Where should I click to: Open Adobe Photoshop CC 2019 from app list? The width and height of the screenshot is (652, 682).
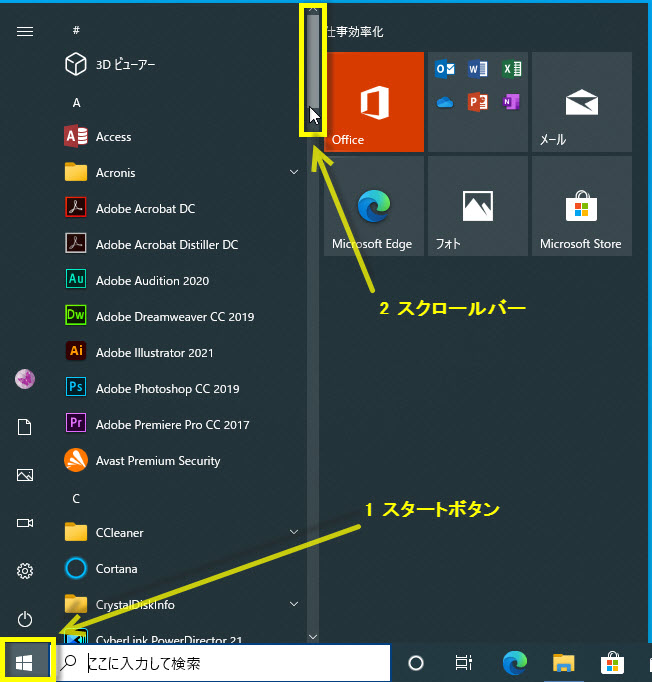click(167, 389)
